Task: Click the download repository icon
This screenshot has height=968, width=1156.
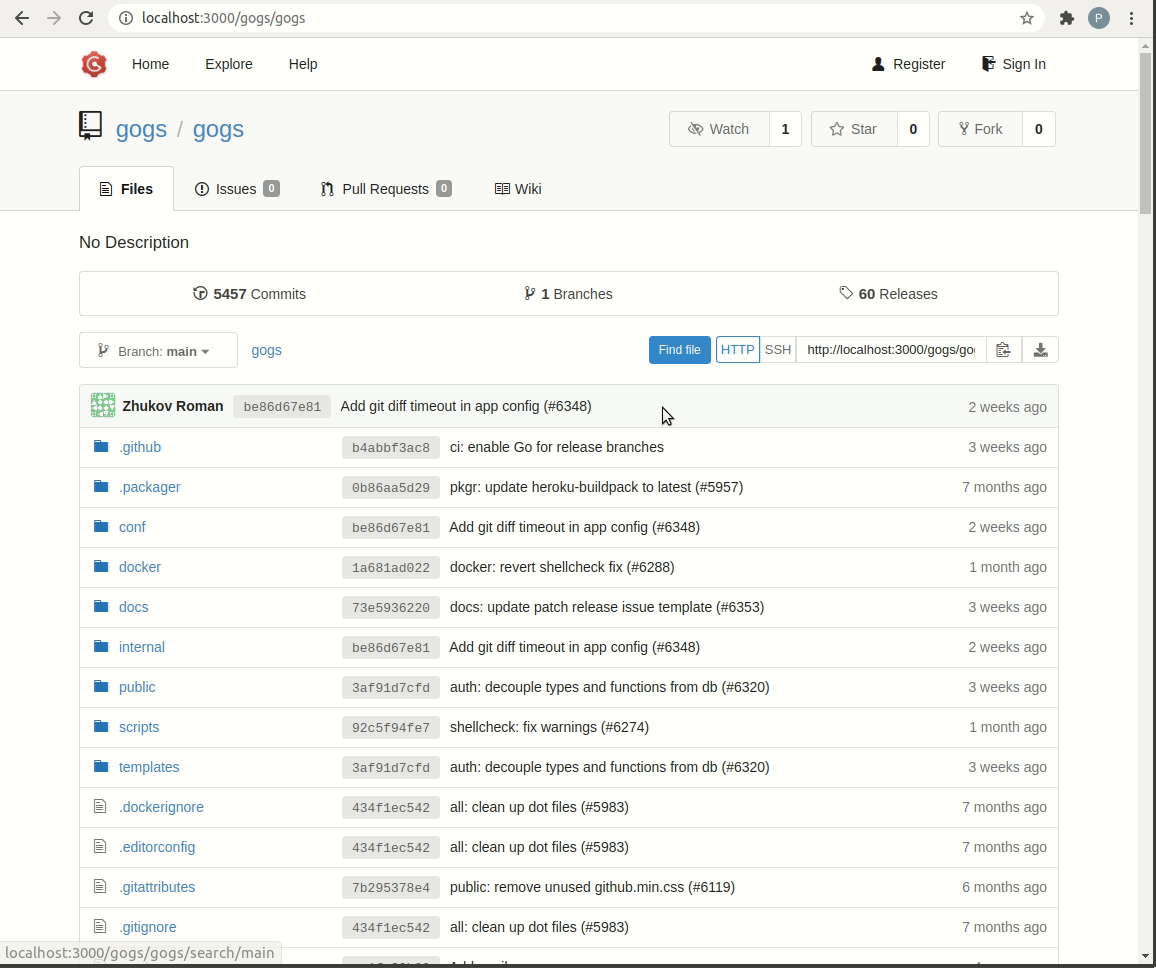Action: pyautogui.click(x=1040, y=350)
